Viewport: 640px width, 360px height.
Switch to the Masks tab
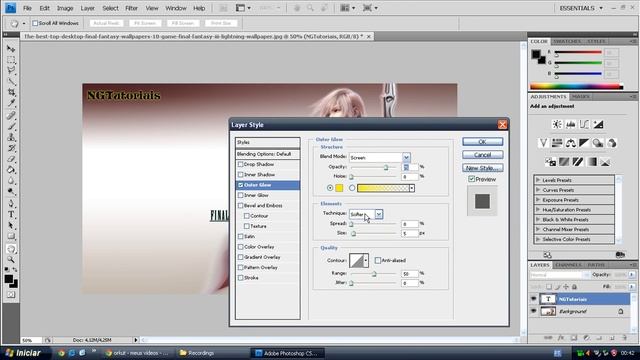580,97
